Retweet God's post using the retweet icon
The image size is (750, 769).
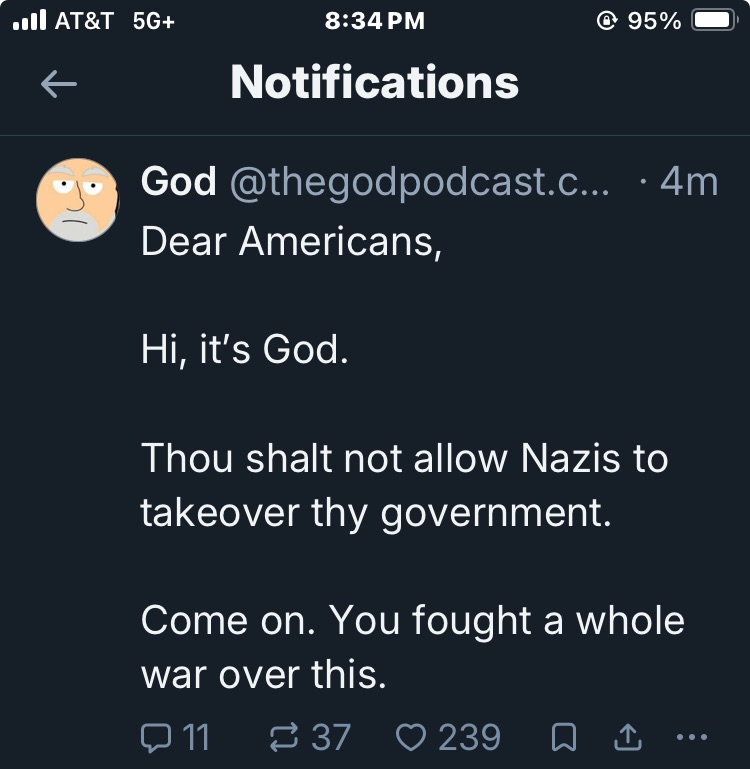click(x=287, y=738)
